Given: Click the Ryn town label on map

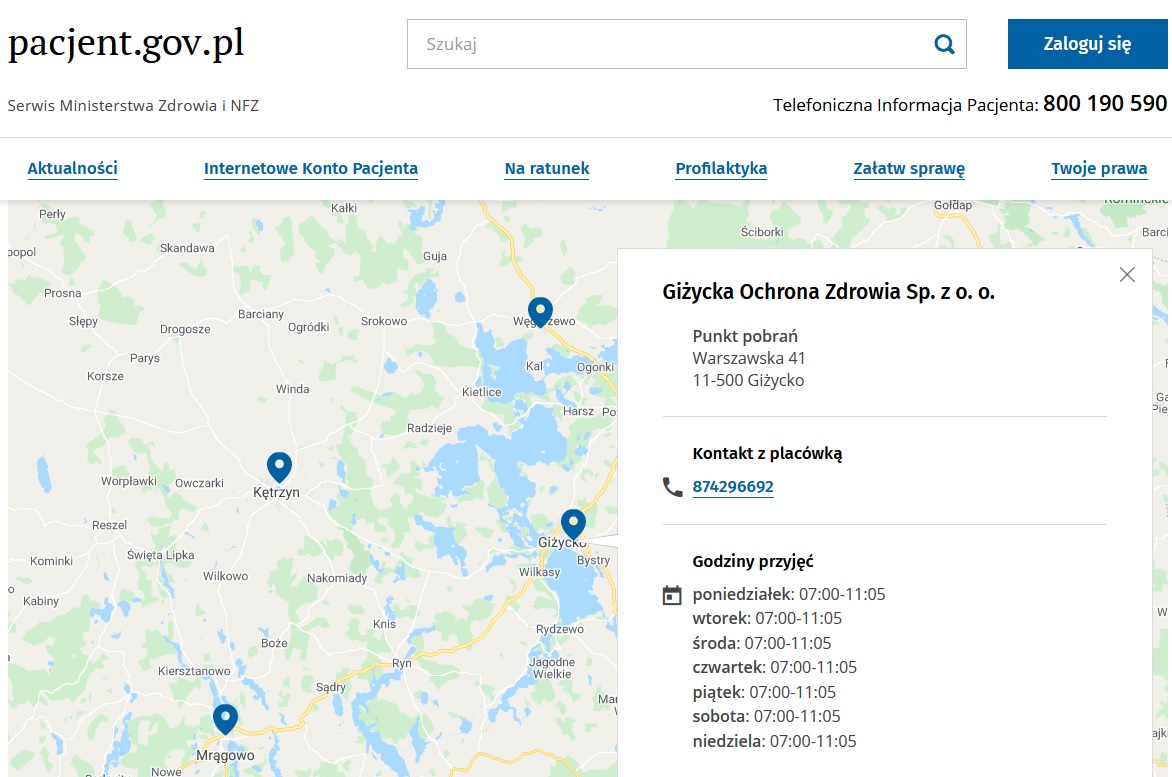Looking at the screenshot, I should click(x=401, y=663).
